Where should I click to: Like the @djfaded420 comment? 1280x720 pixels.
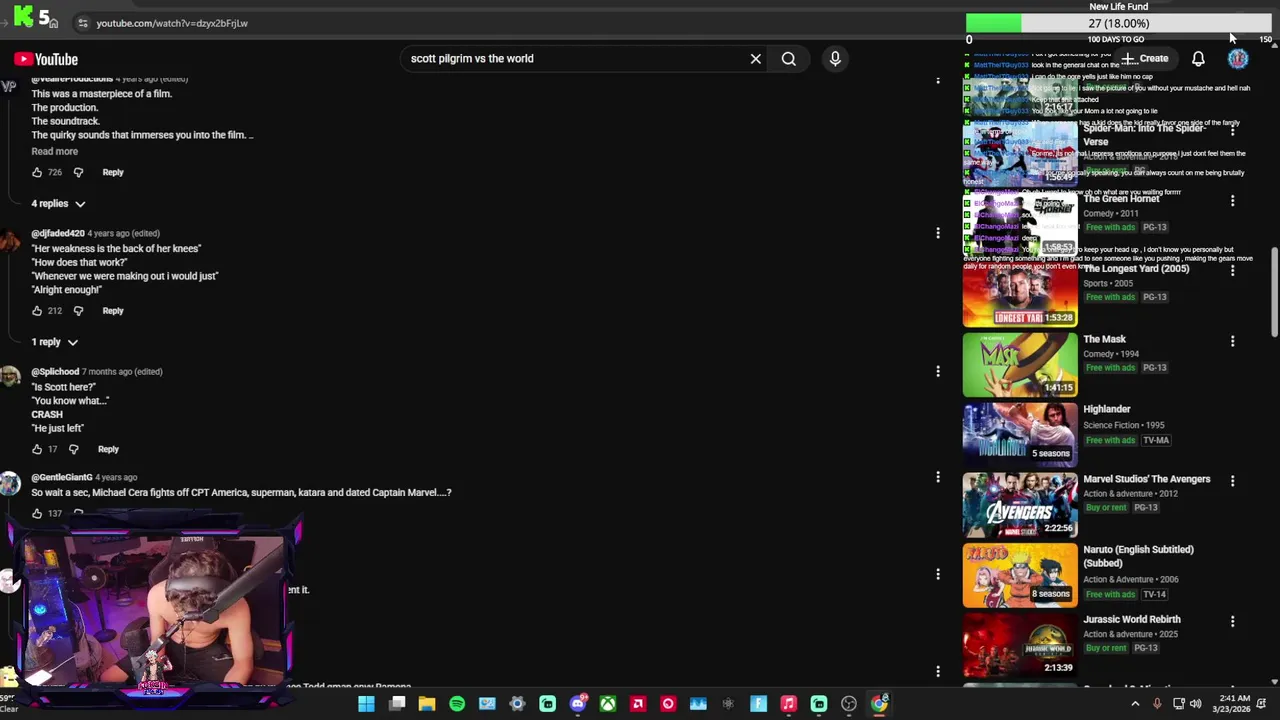pyautogui.click(x=37, y=311)
